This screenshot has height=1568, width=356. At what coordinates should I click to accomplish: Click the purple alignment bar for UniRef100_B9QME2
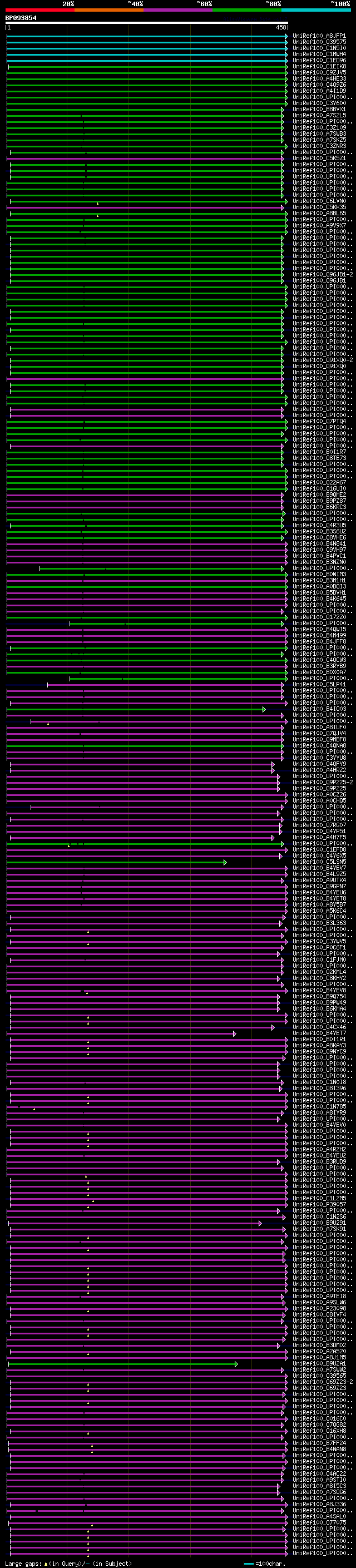(x=145, y=494)
